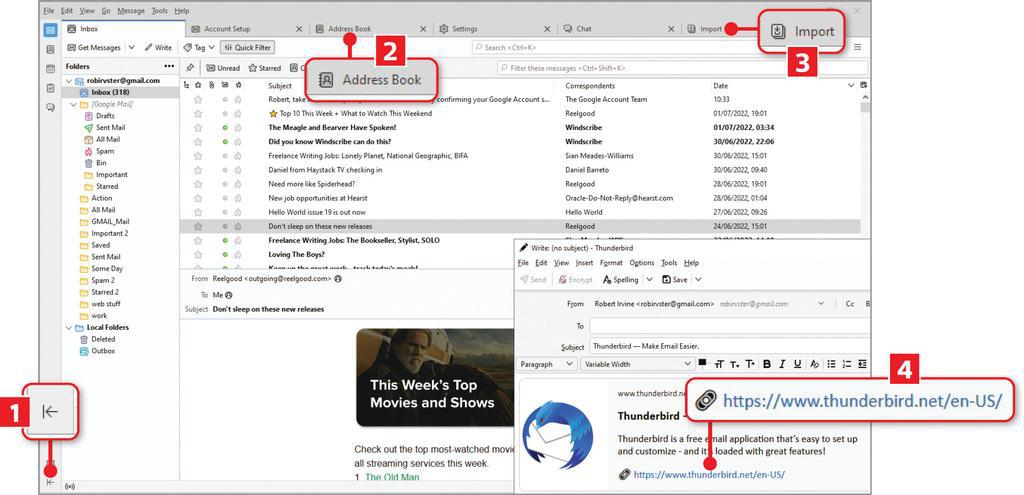Apply underline in the compose window
This screenshot has width=1024, height=495.
coord(795,364)
